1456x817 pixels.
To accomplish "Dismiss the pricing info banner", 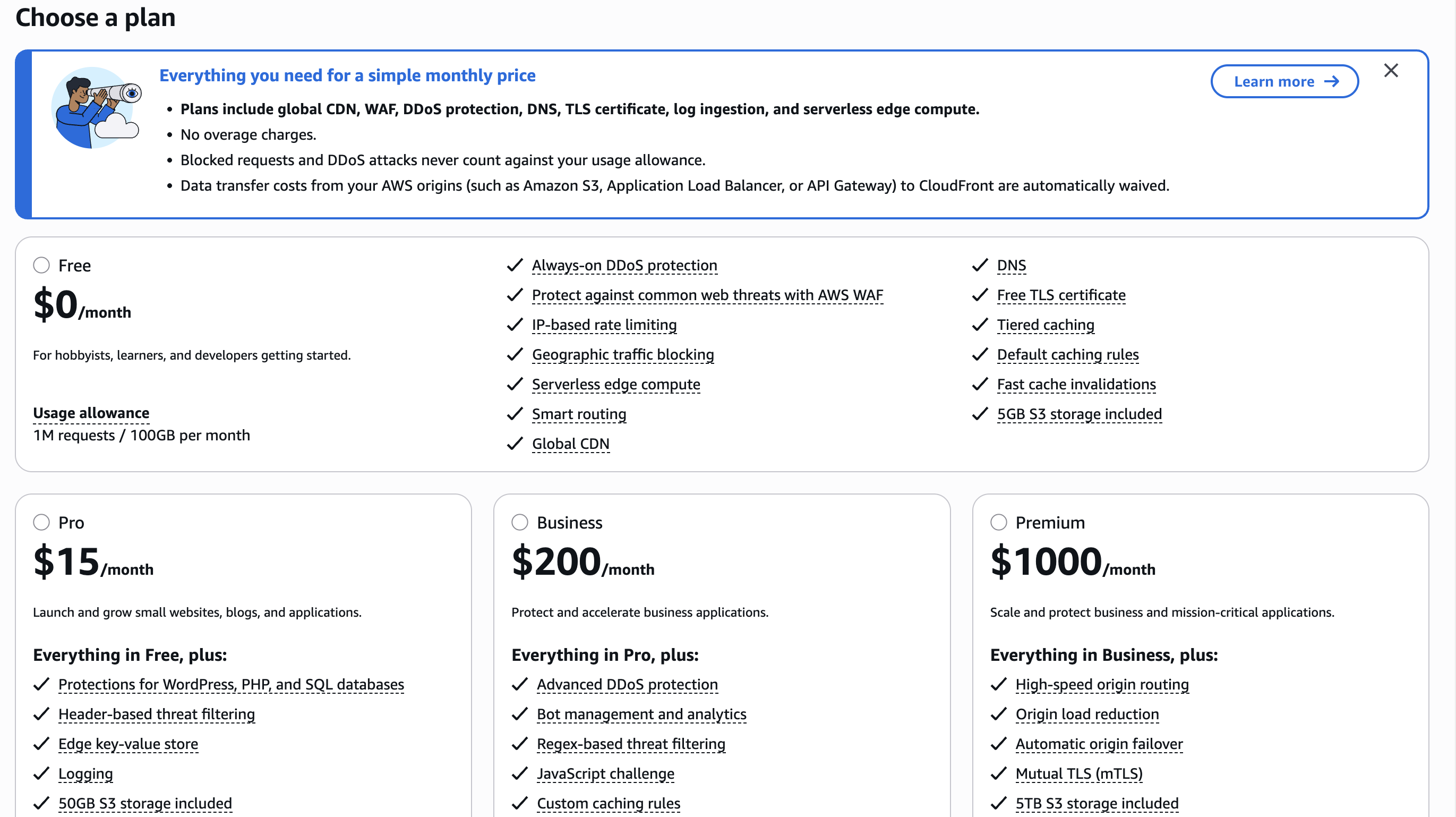I will coord(1391,71).
